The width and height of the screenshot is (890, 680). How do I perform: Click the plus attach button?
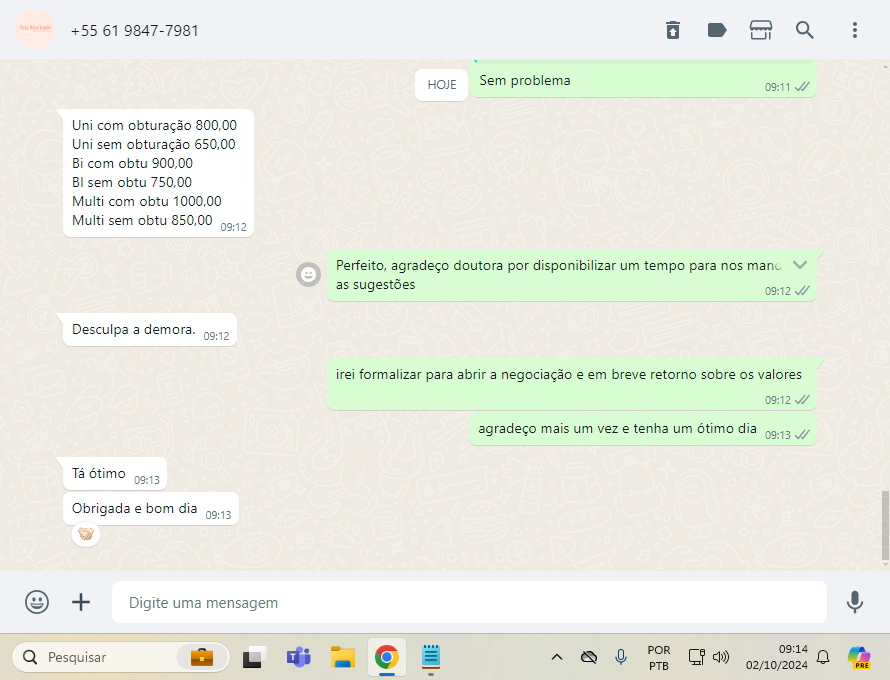[x=81, y=602]
